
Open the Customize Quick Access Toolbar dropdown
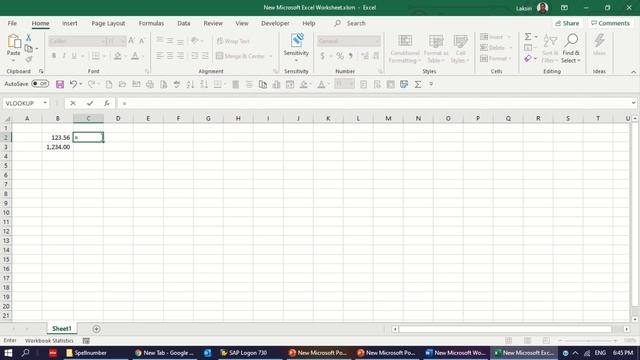[431, 84]
